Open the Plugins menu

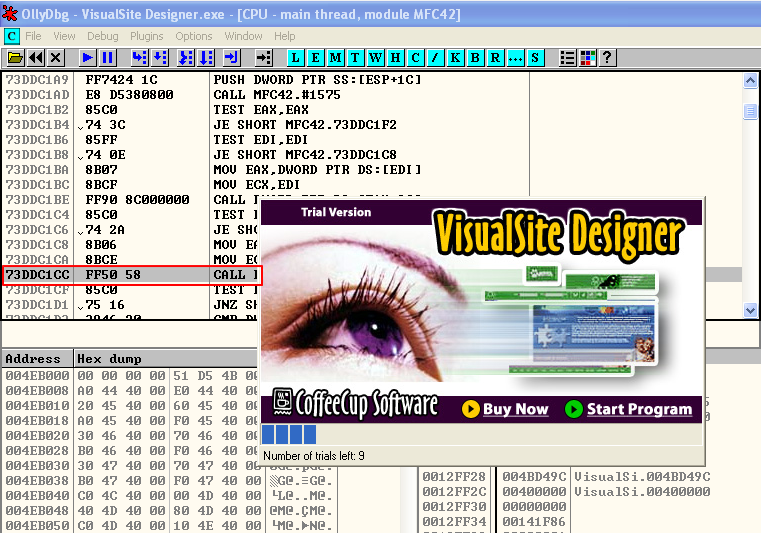[147, 36]
